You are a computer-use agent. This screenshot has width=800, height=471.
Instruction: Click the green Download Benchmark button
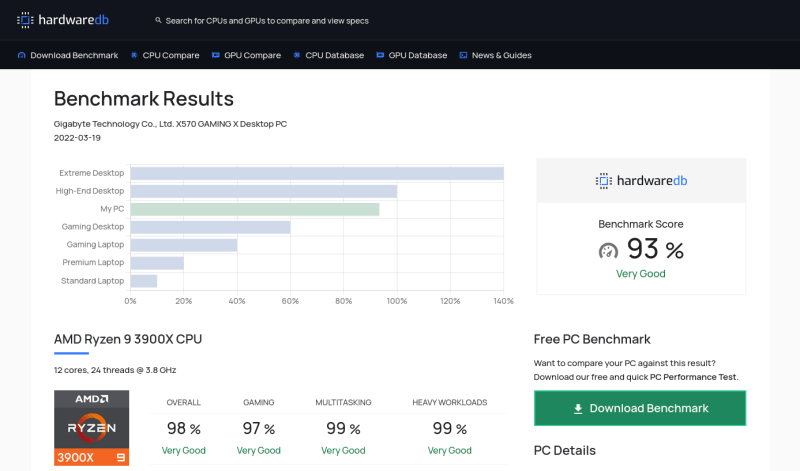[x=640, y=408]
